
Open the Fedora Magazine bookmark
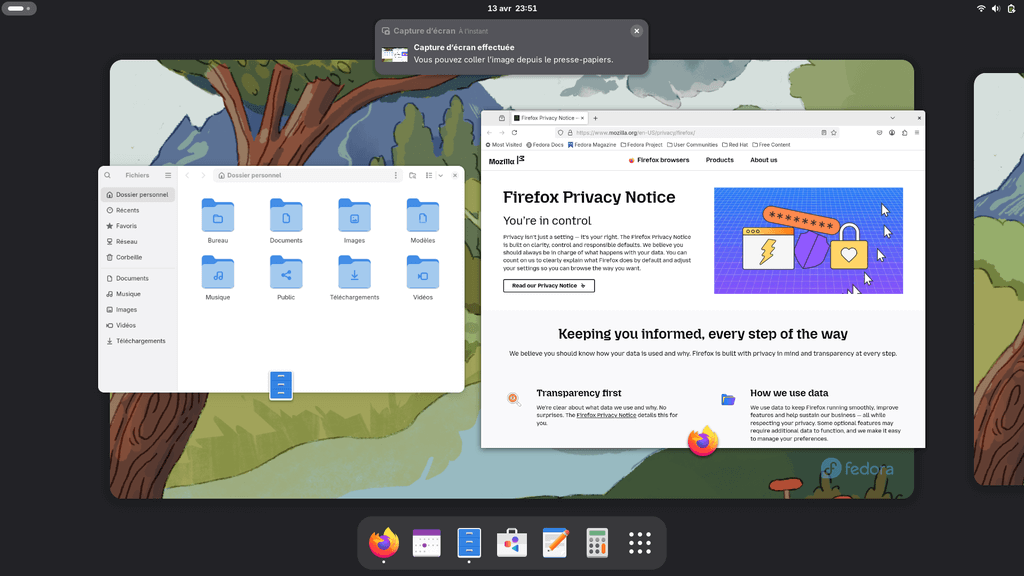pyautogui.click(x=592, y=145)
